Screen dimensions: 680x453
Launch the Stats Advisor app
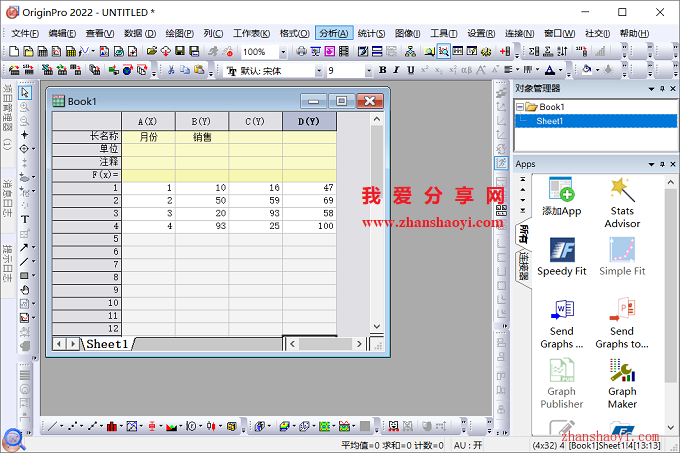click(x=622, y=203)
